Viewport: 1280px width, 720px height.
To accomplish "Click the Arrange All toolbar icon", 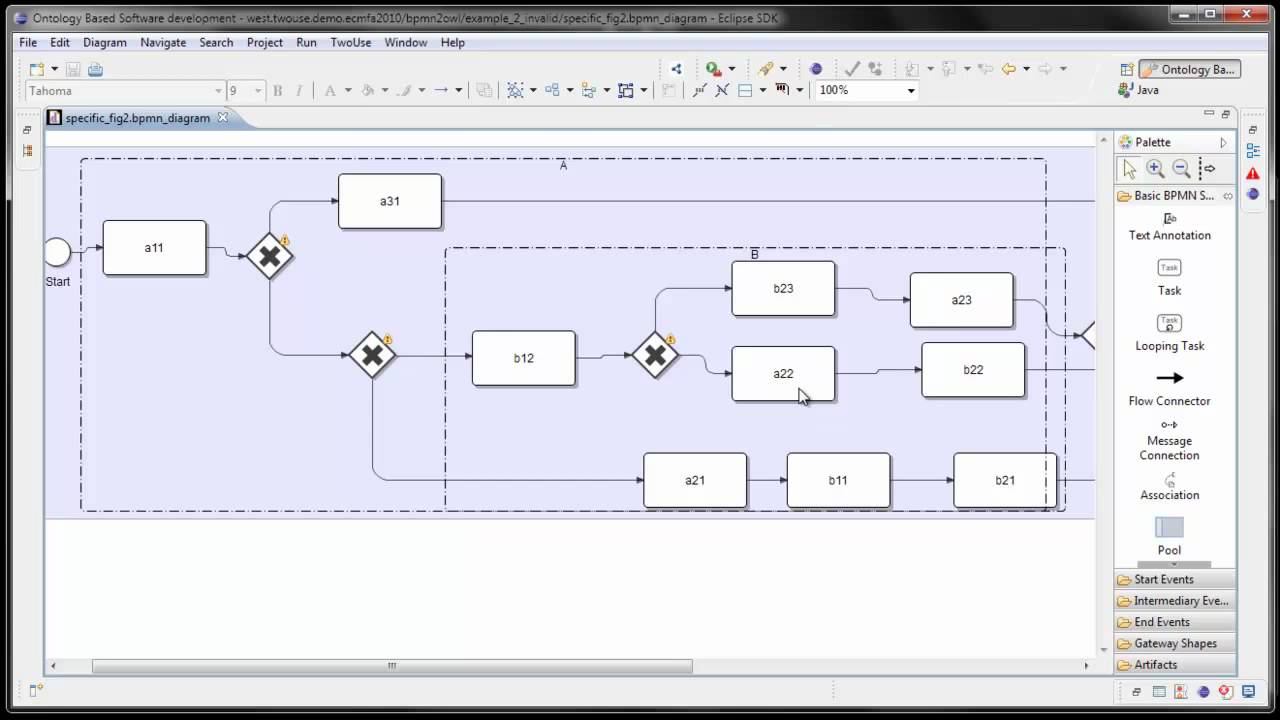I will pyautogui.click(x=552, y=90).
